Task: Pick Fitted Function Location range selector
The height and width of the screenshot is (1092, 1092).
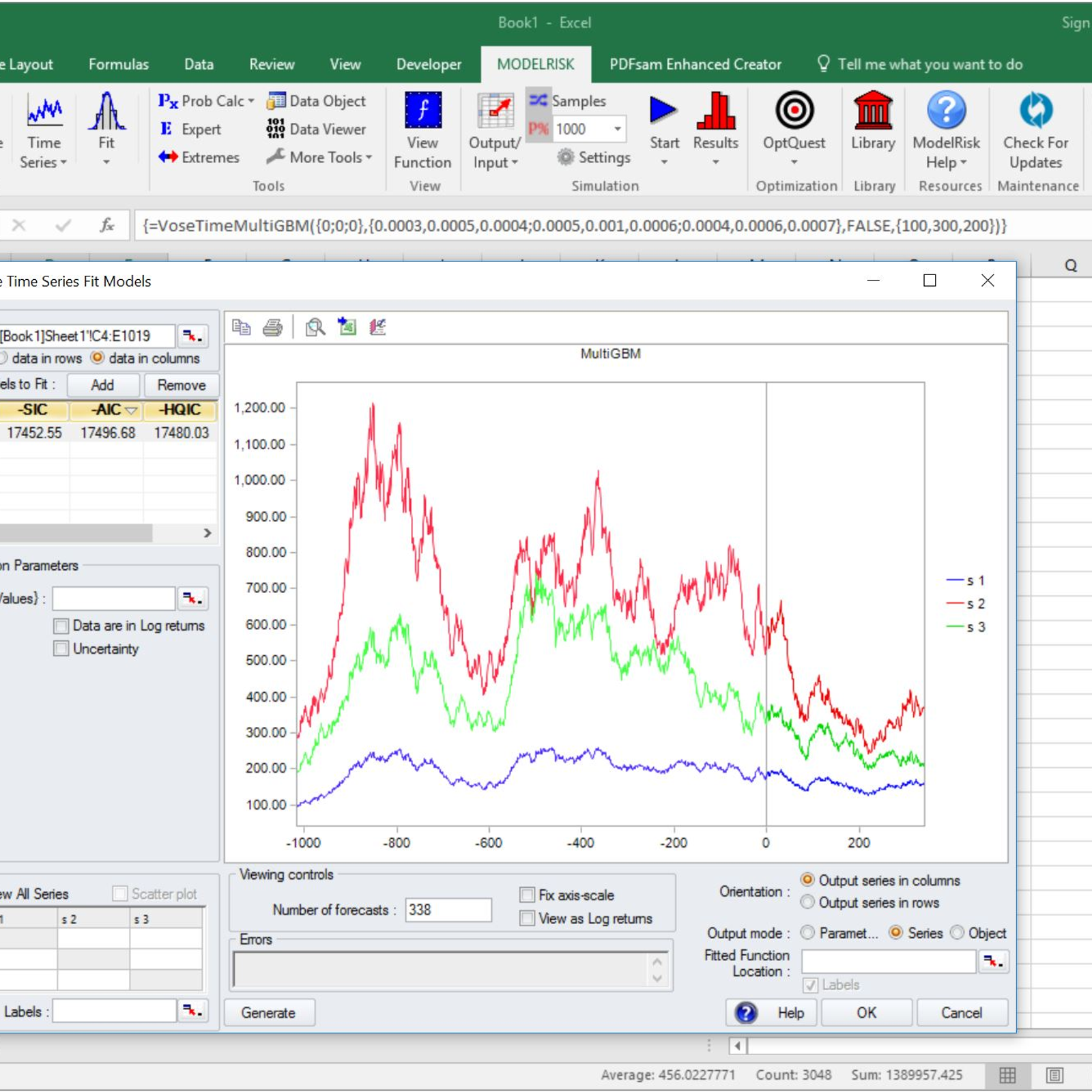Action: click(993, 962)
